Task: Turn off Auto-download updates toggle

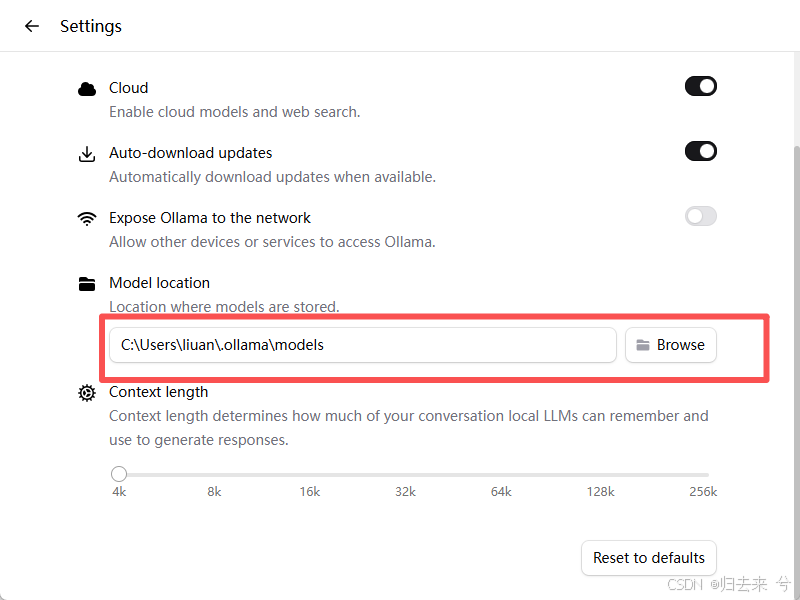Action: [701, 151]
